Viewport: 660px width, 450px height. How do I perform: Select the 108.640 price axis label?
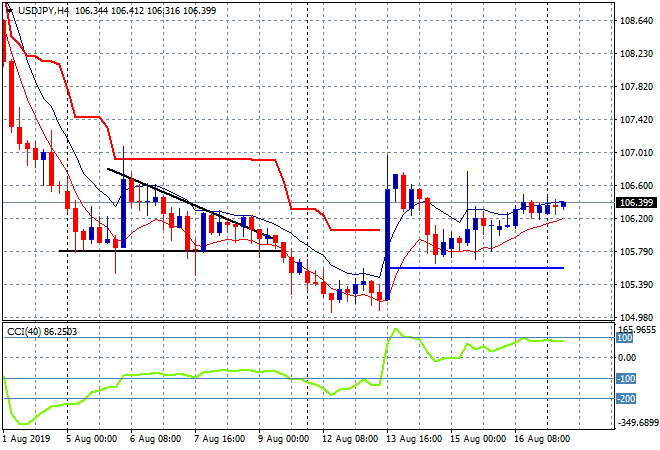pos(636,21)
